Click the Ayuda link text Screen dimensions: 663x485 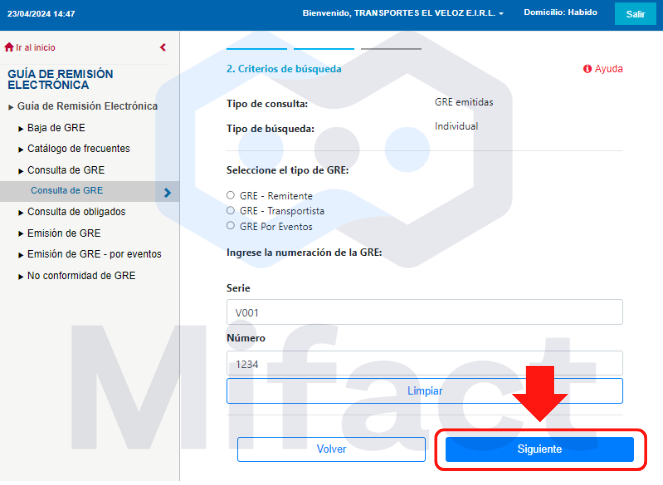(x=608, y=69)
